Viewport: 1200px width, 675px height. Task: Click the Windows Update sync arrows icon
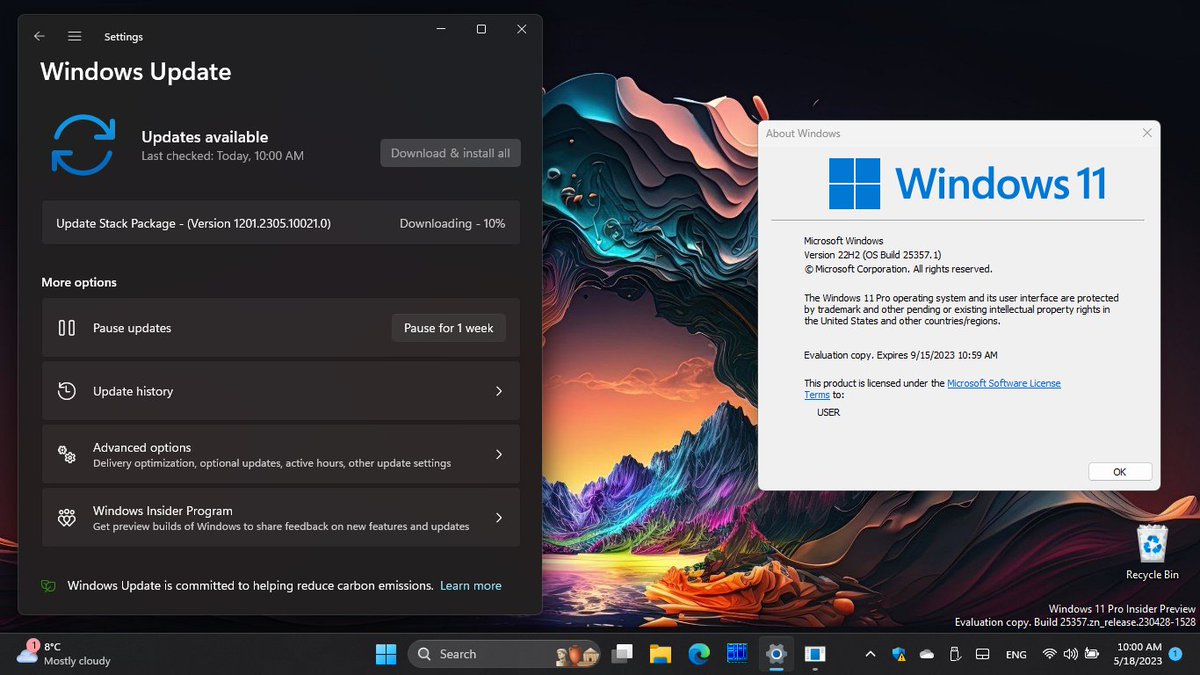[84, 146]
